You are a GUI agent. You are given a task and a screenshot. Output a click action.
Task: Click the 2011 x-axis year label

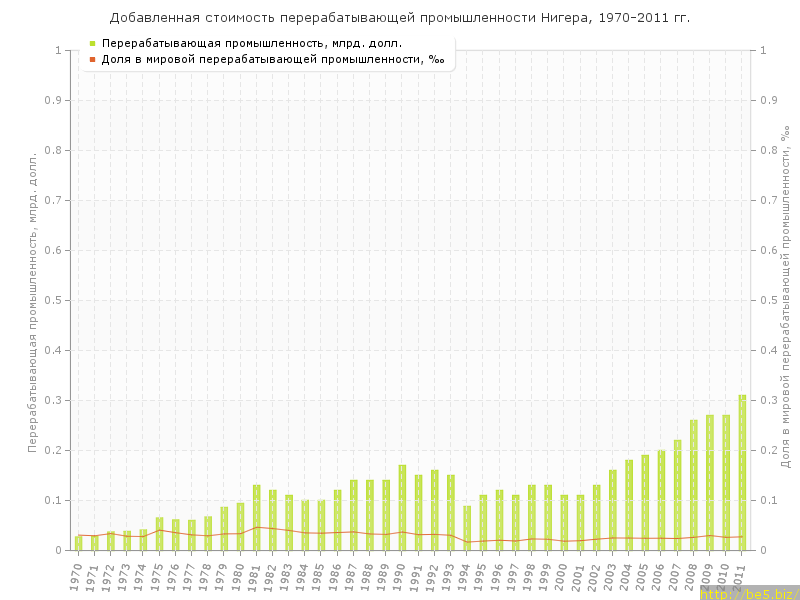[740, 576]
